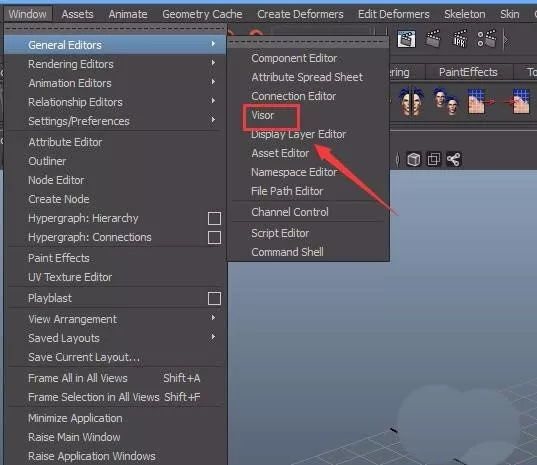
Task: Click the IPR render clapperboard icon
Action: coord(460,38)
